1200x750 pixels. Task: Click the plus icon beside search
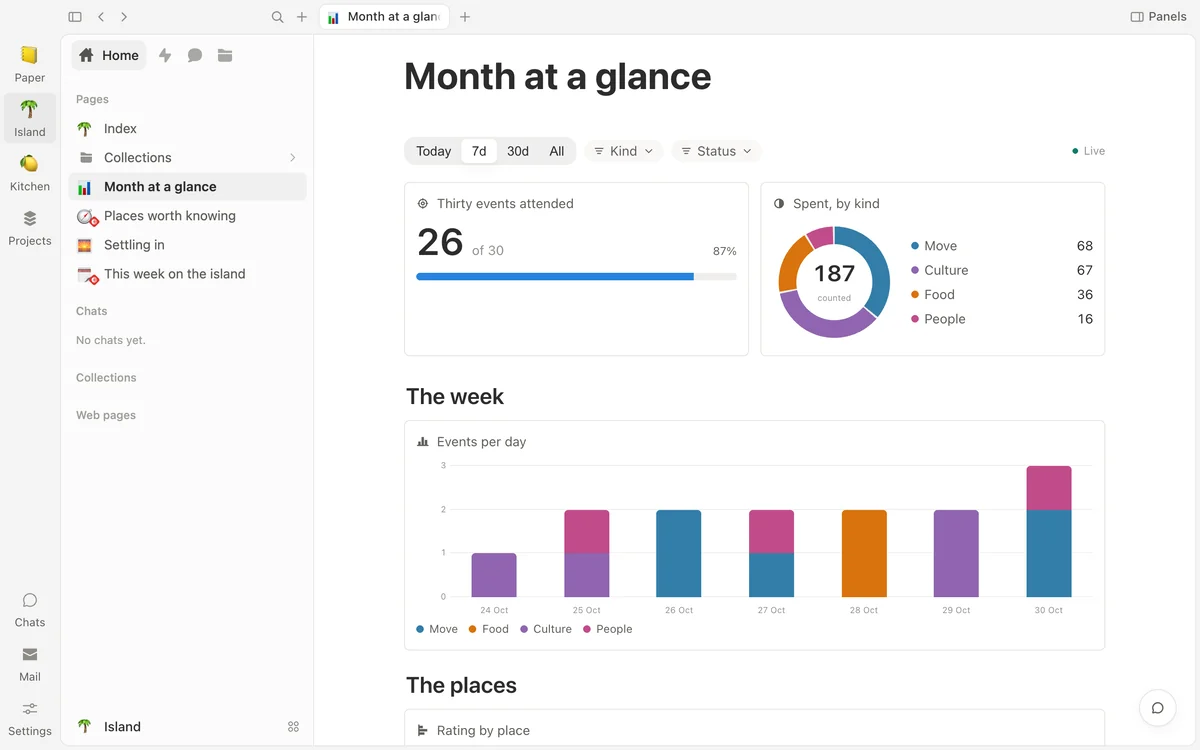click(302, 17)
